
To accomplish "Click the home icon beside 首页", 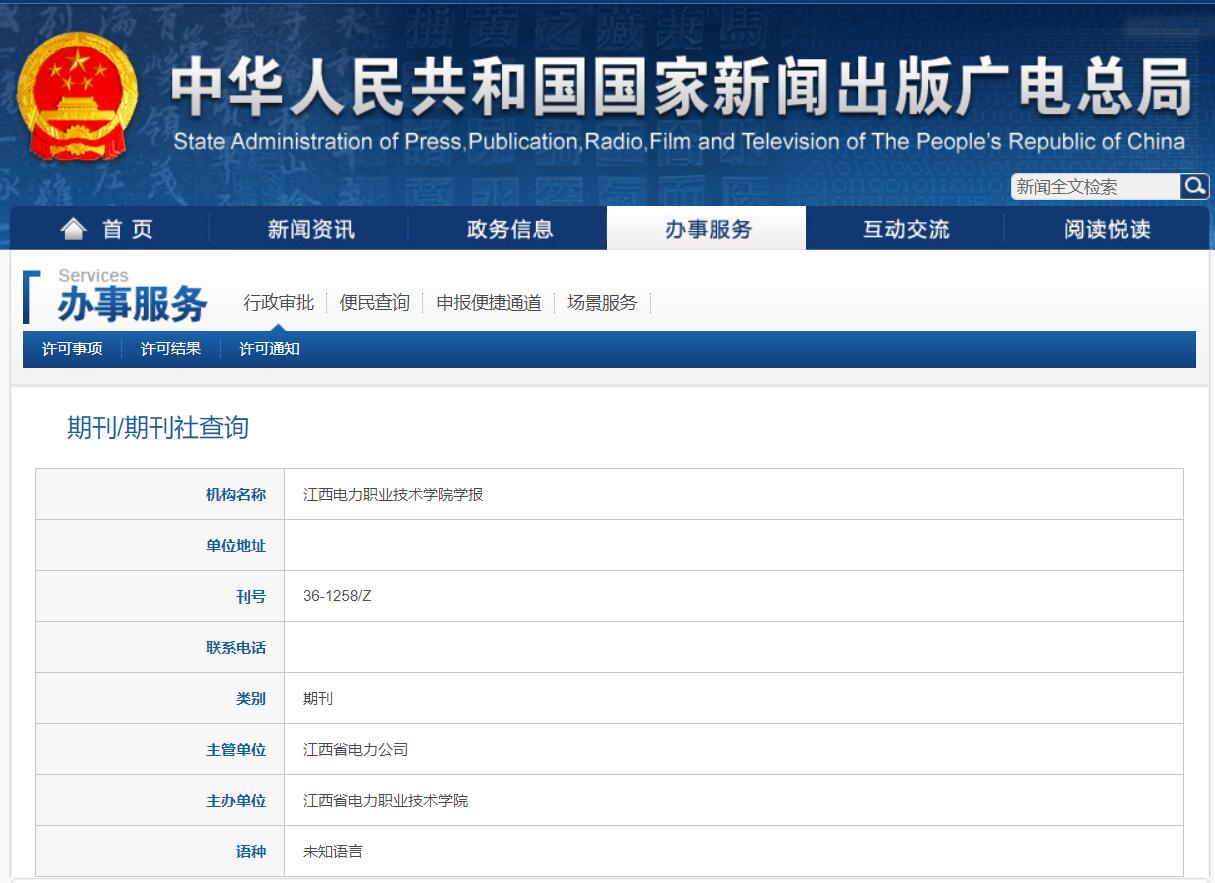I will [74, 229].
